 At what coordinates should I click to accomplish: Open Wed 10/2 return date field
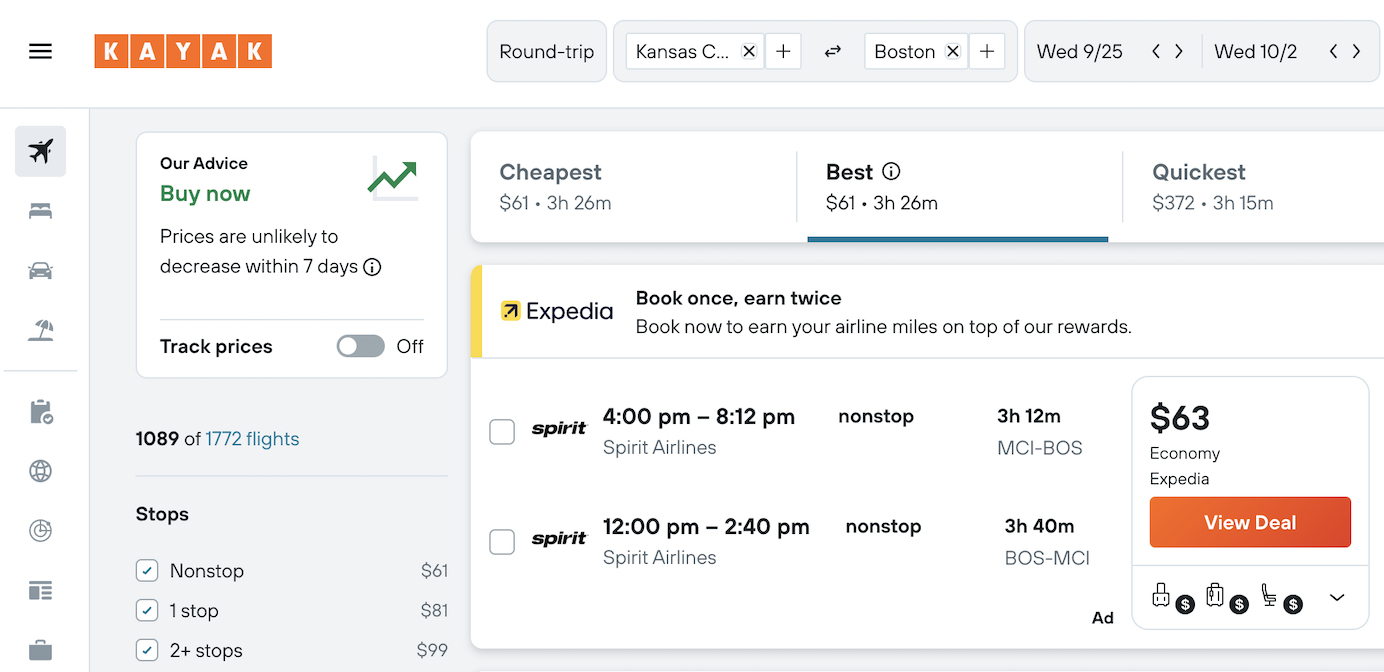1256,51
